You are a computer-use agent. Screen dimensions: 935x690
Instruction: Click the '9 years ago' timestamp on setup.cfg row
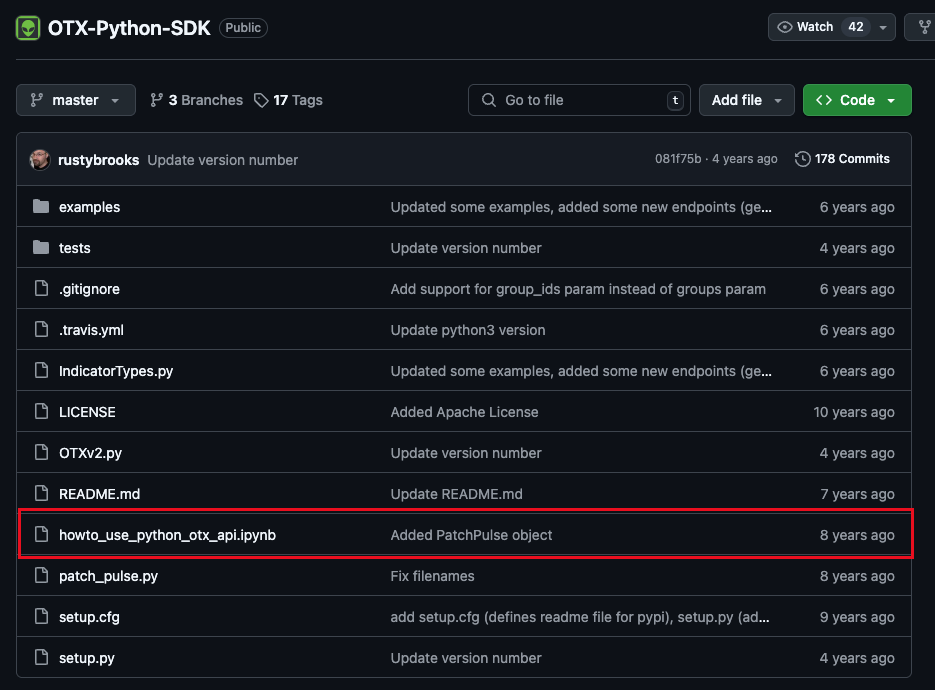(857, 617)
